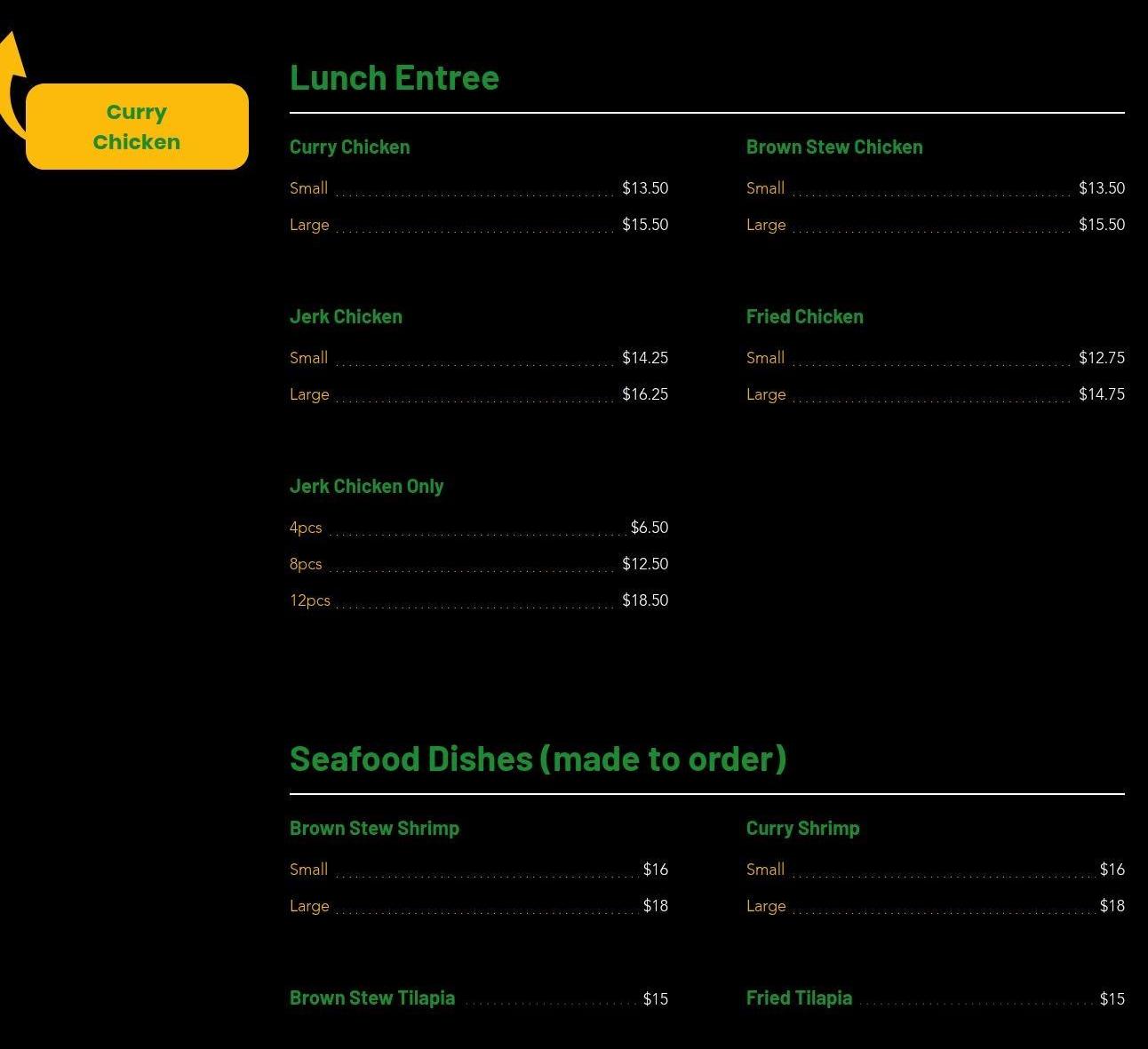1148x1049 pixels.
Task: Select the $16.25 Jerk Chicken Large price
Action: click(x=645, y=394)
